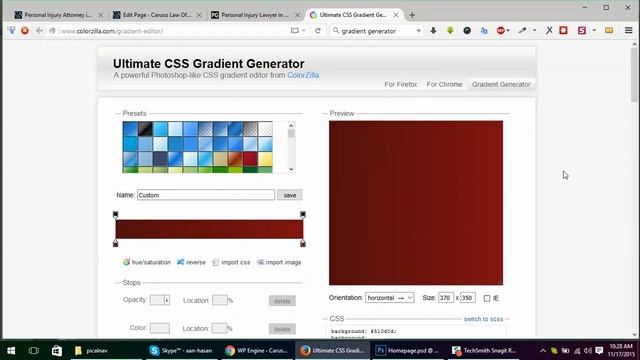Open the For Firefox menu item
The width and height of the screenshot is (640, 360).
point(401,84)
